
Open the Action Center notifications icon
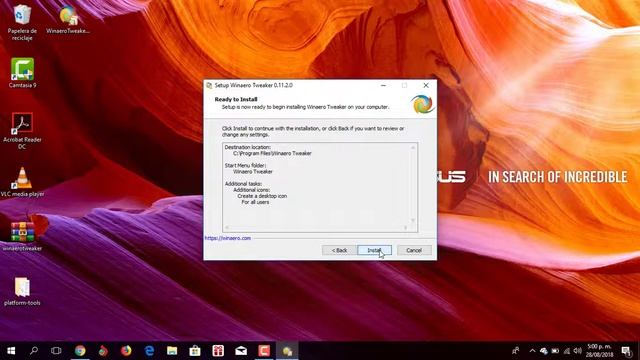click(x=627, y=351)
